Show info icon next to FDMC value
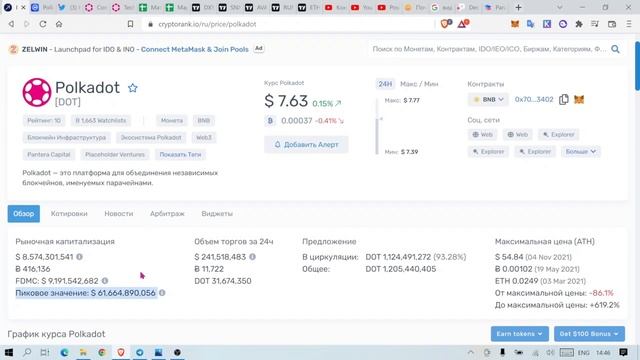The image size is (640, 360). pyautogui.click(x=105, y=281)
